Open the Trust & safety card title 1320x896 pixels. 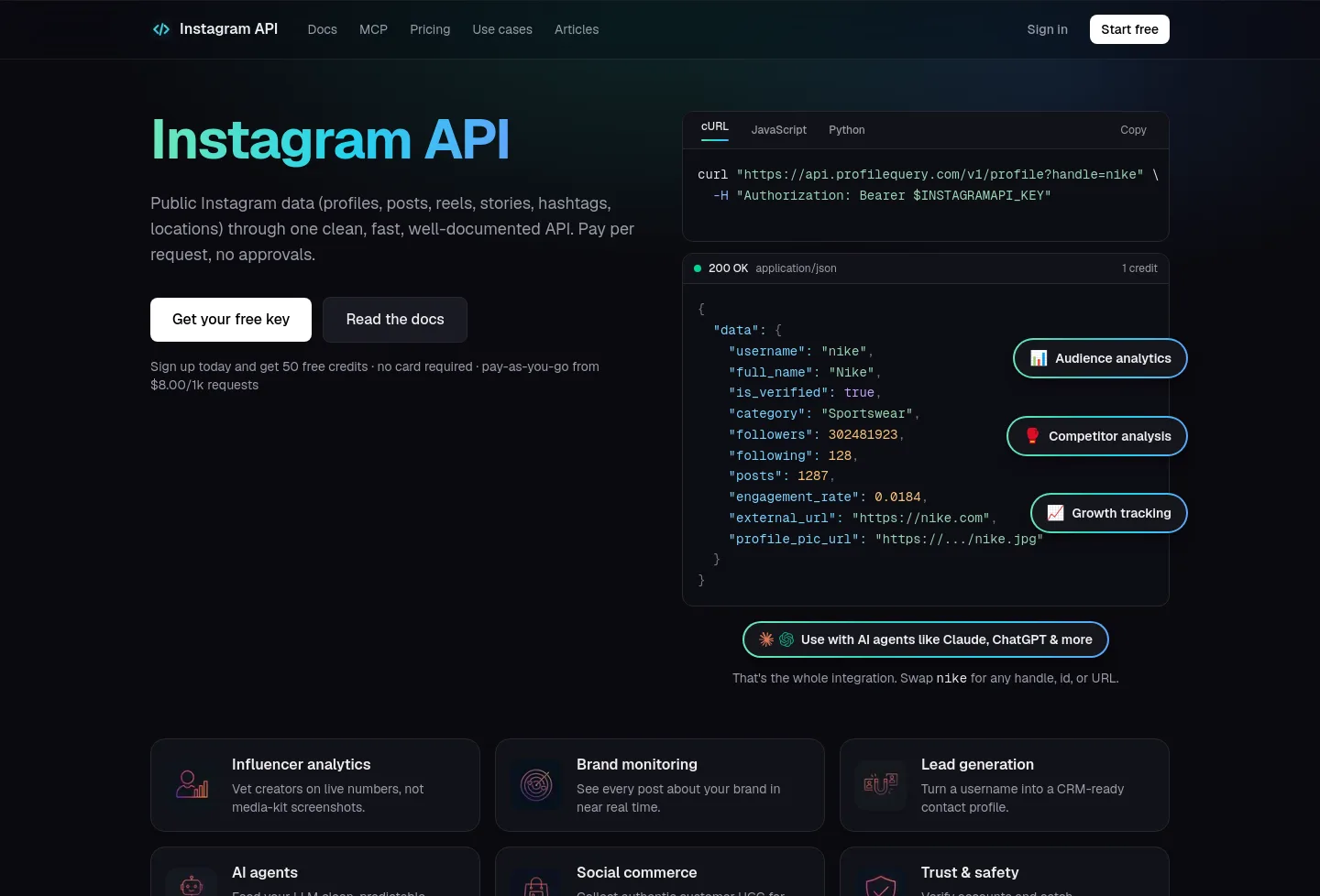tap(970, 872)
